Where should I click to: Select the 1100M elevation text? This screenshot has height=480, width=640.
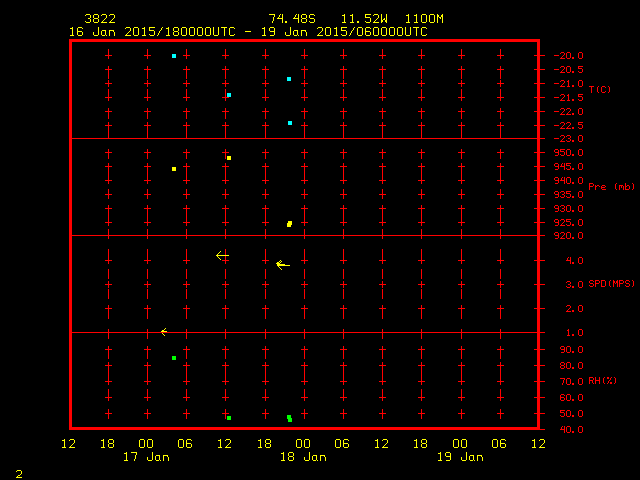coord(424,19)
